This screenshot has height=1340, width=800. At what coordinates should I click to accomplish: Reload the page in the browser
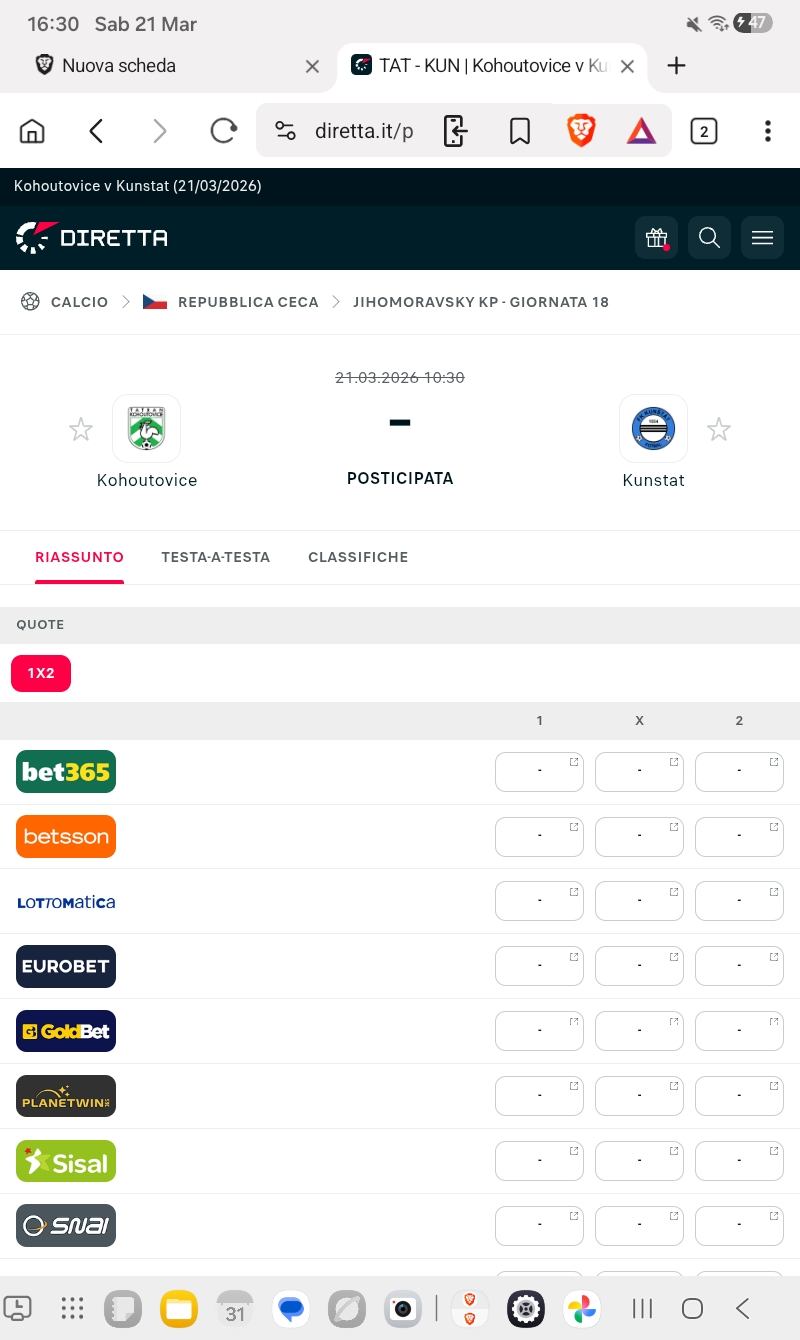pos(223,131)
